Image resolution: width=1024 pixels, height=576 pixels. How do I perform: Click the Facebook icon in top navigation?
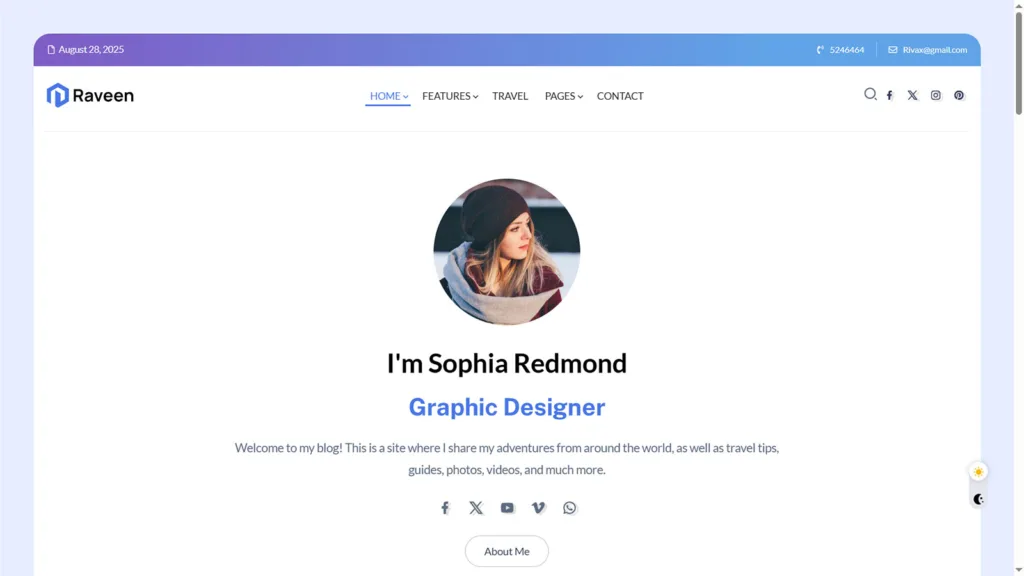(x=889, y=96)
